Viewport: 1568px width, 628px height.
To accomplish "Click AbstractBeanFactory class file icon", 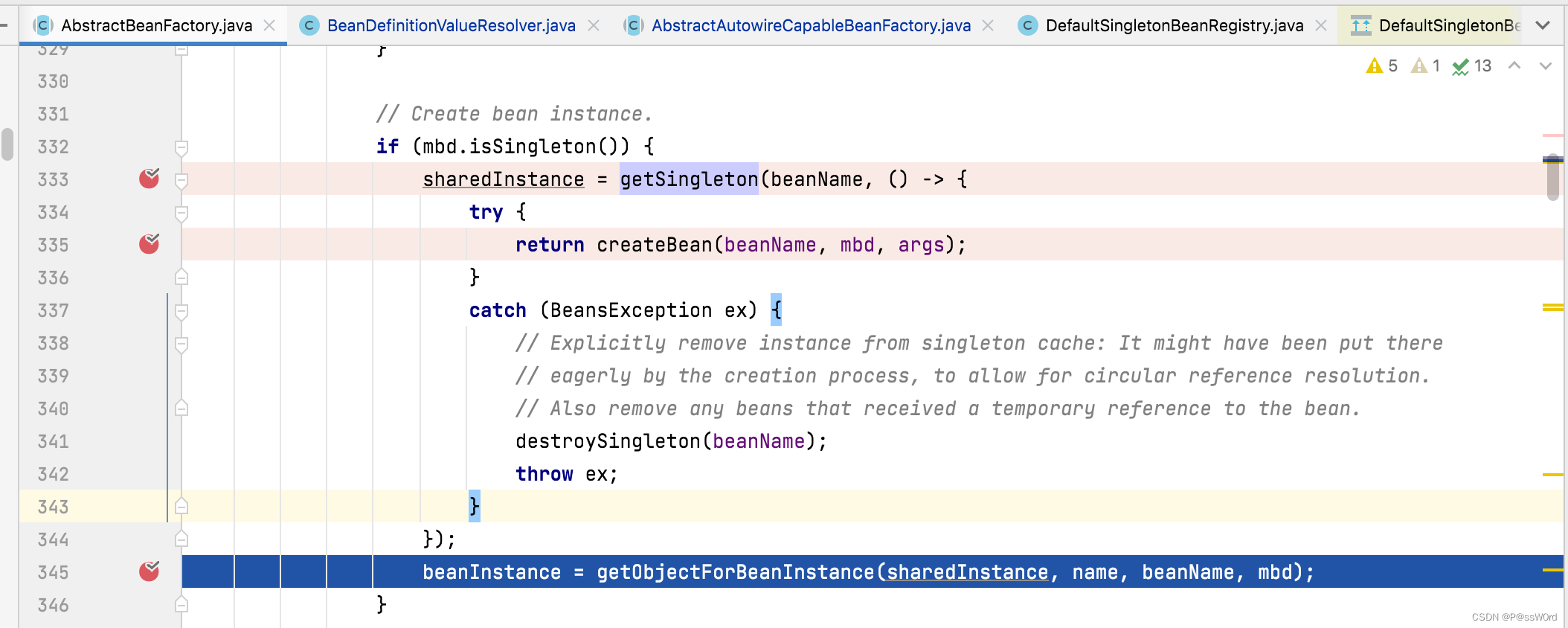I will (43, 26).
